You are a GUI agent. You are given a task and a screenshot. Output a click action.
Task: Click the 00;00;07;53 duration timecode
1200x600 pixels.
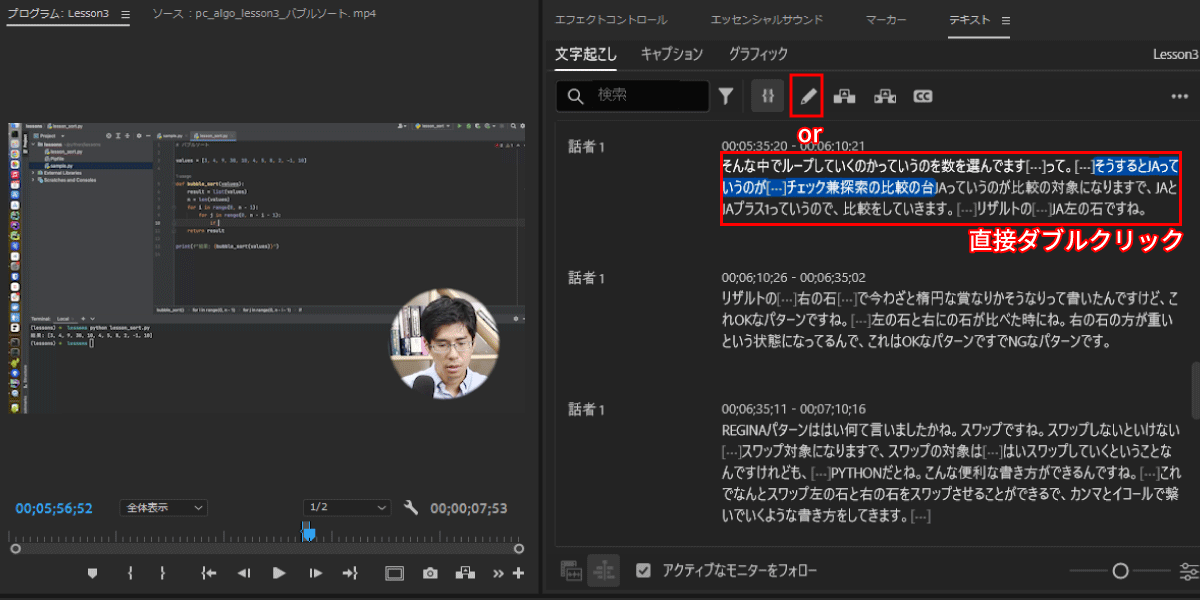click(469, 508)
